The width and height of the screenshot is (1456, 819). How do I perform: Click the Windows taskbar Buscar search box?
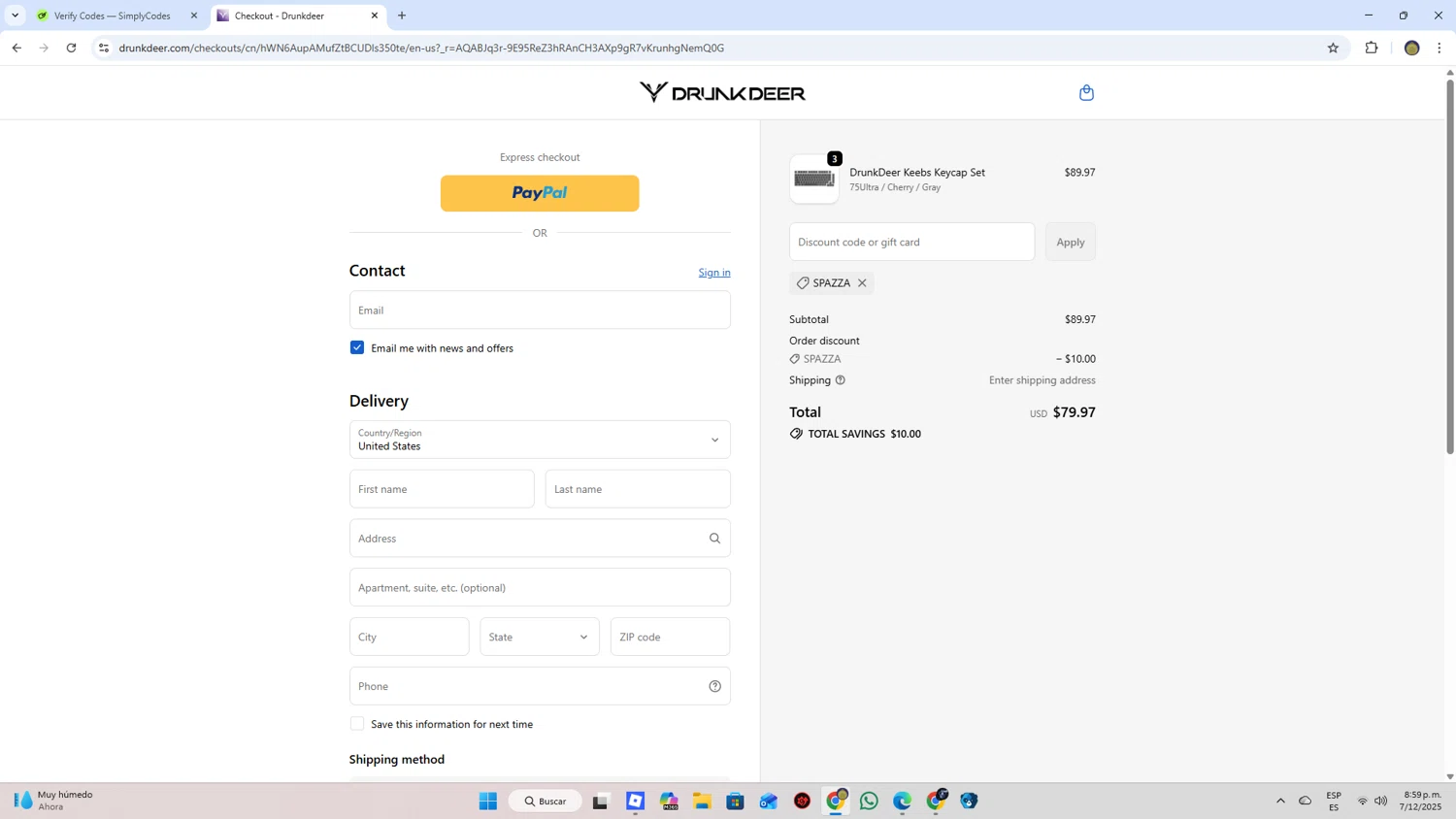tap(546, 802)
